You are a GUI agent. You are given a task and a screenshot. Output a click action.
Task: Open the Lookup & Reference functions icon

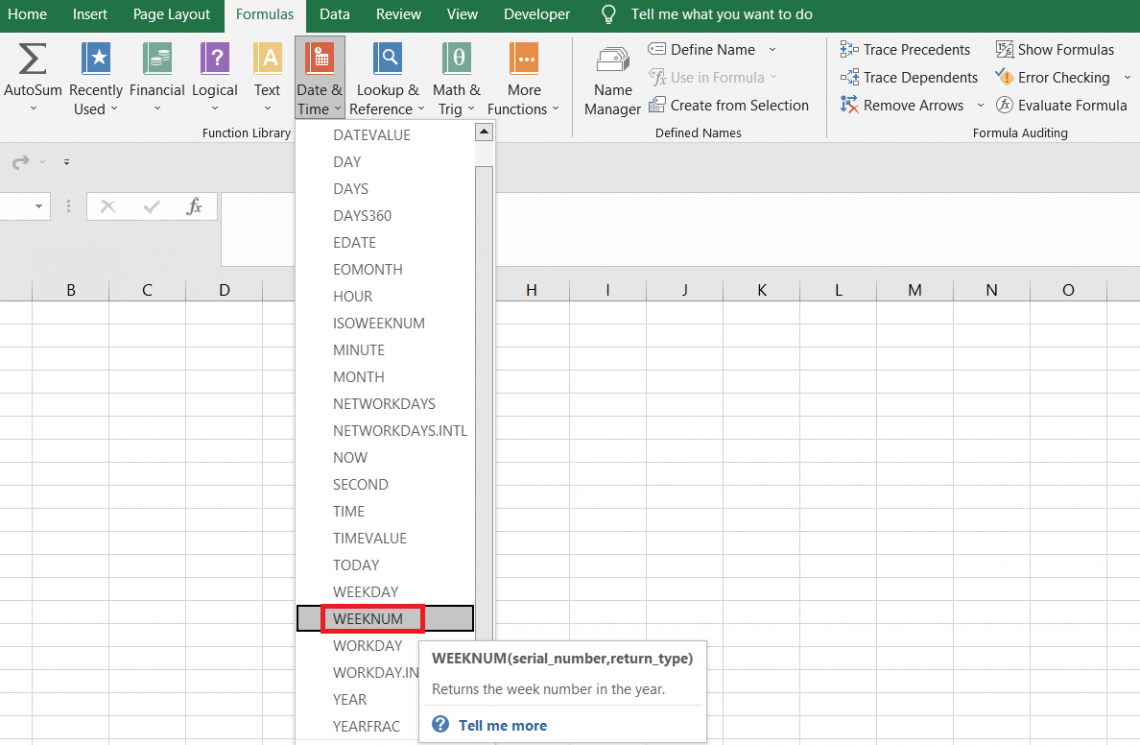click(x=388, y=60)
